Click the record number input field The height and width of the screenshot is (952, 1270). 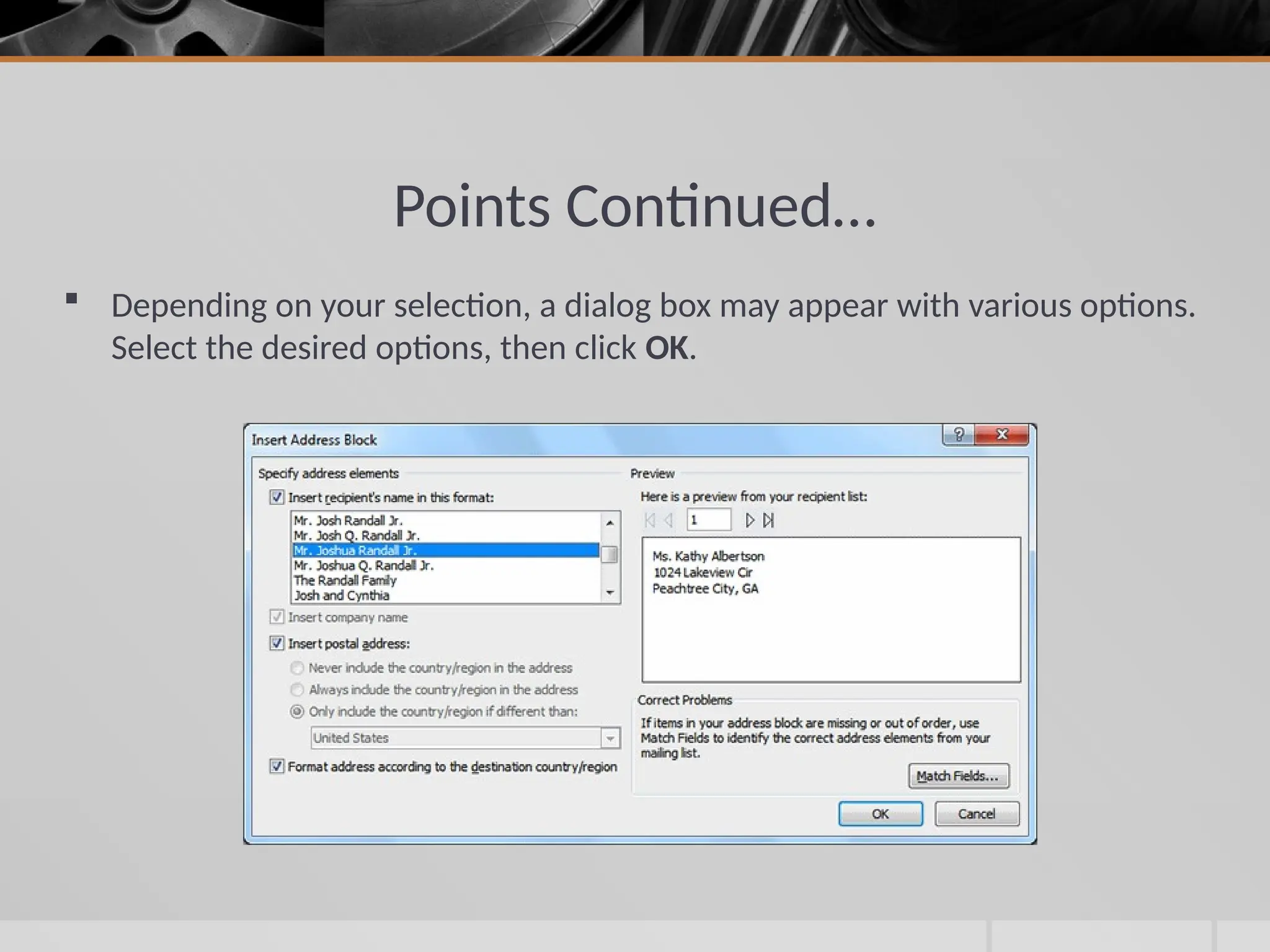pos(709,520)
